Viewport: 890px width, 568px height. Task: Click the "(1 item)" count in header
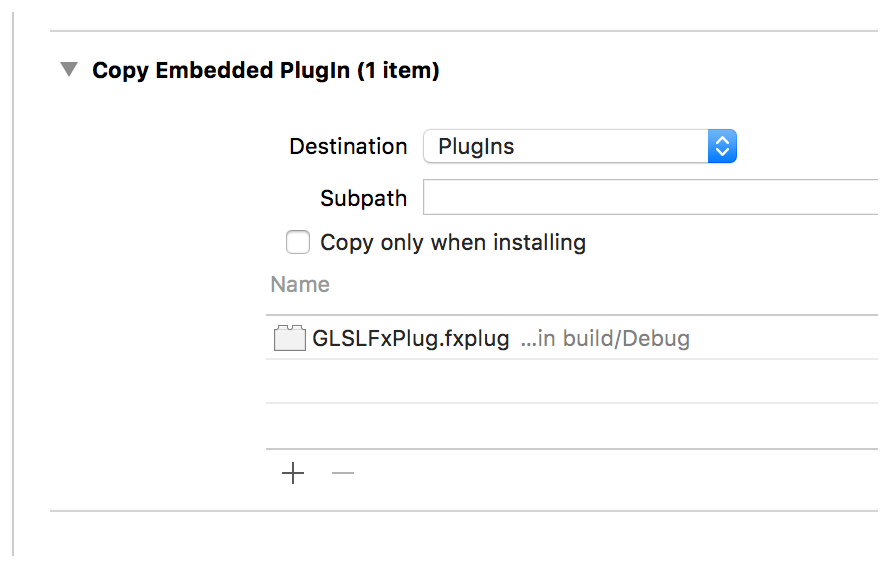click(x=398, y=71)
